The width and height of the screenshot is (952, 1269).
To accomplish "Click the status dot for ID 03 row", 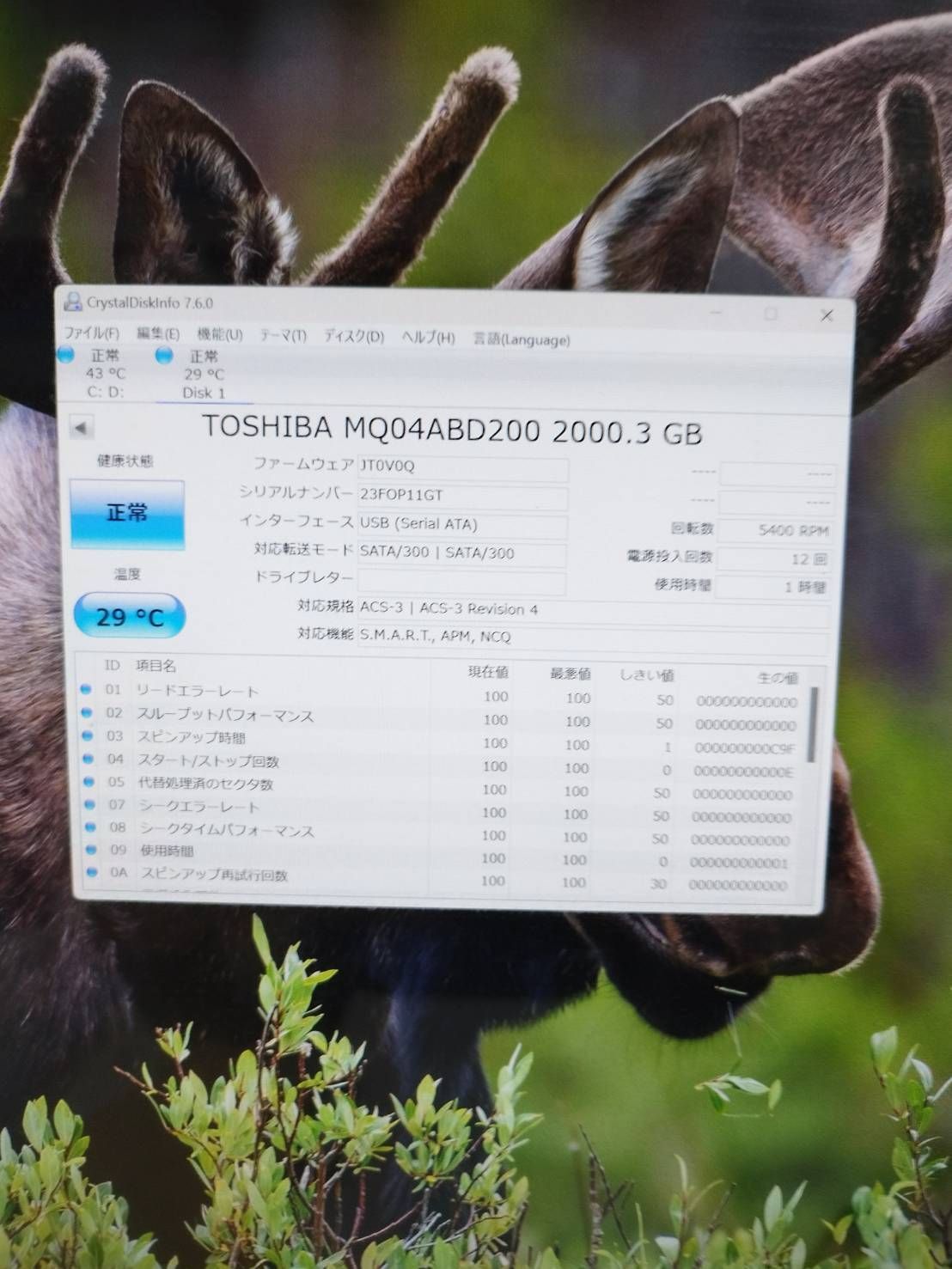I will click(86, 735).
